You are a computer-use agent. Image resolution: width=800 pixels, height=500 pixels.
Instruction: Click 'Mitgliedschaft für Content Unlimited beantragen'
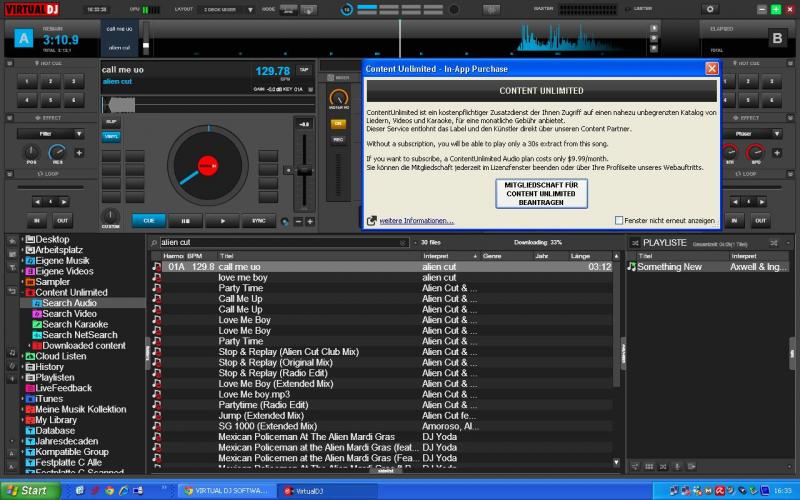541,194
